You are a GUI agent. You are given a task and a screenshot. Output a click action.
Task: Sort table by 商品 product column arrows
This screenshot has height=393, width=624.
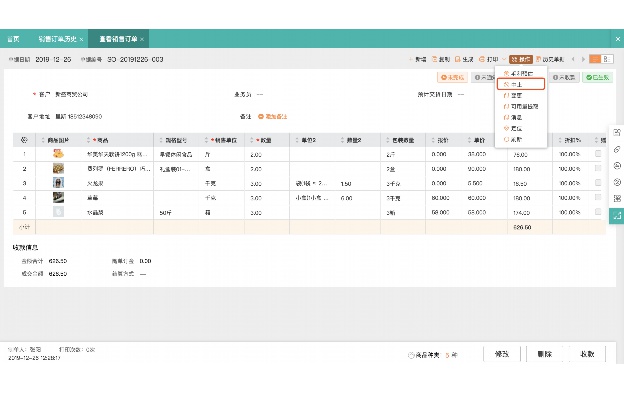pyautogui.click(x=88, y=140)
